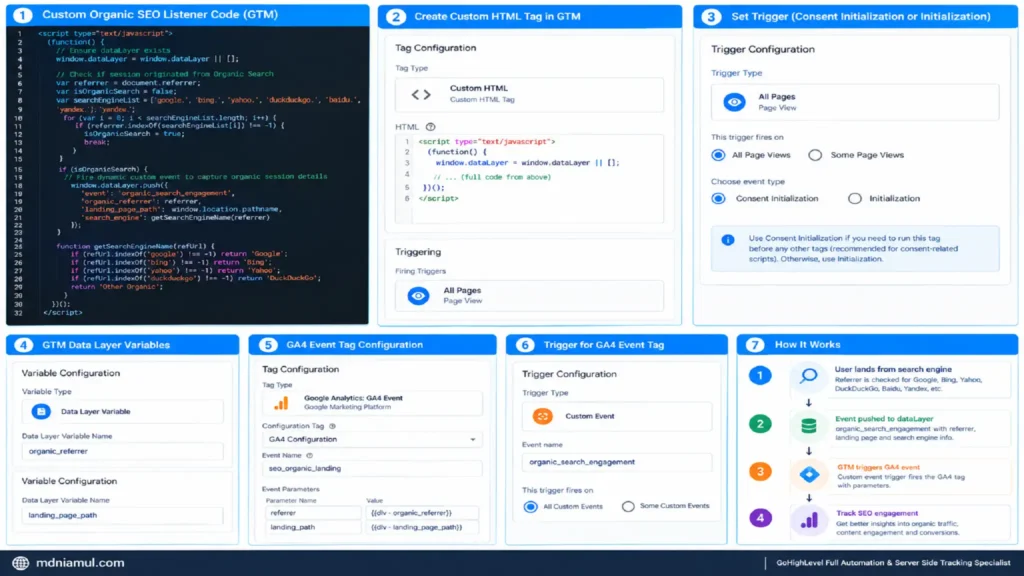Select the Some Page Views radio button
Screen dimensions: 1024x576
click(x=815, y=155)
